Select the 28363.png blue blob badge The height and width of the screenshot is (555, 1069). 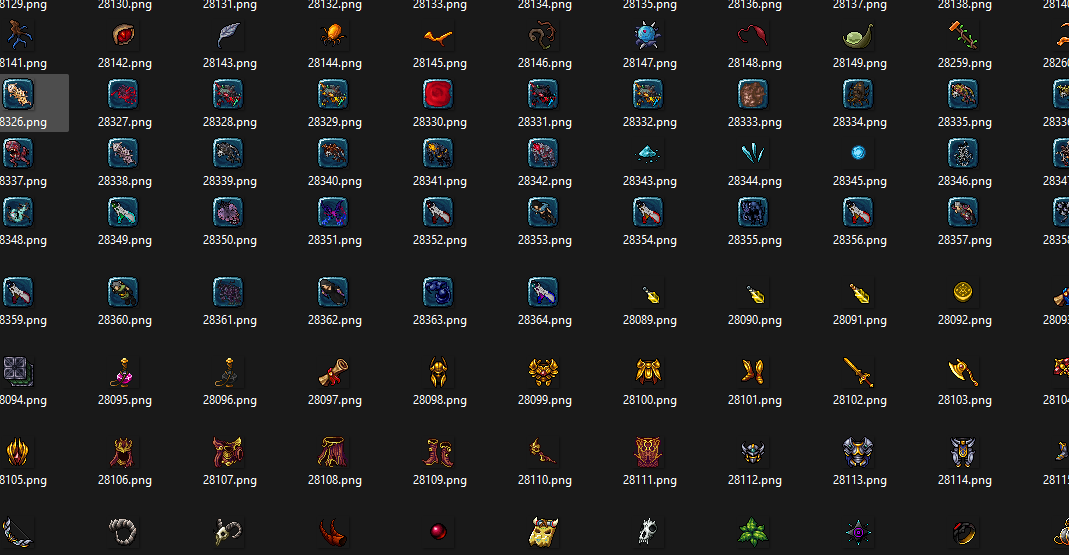tap(438, 292)
